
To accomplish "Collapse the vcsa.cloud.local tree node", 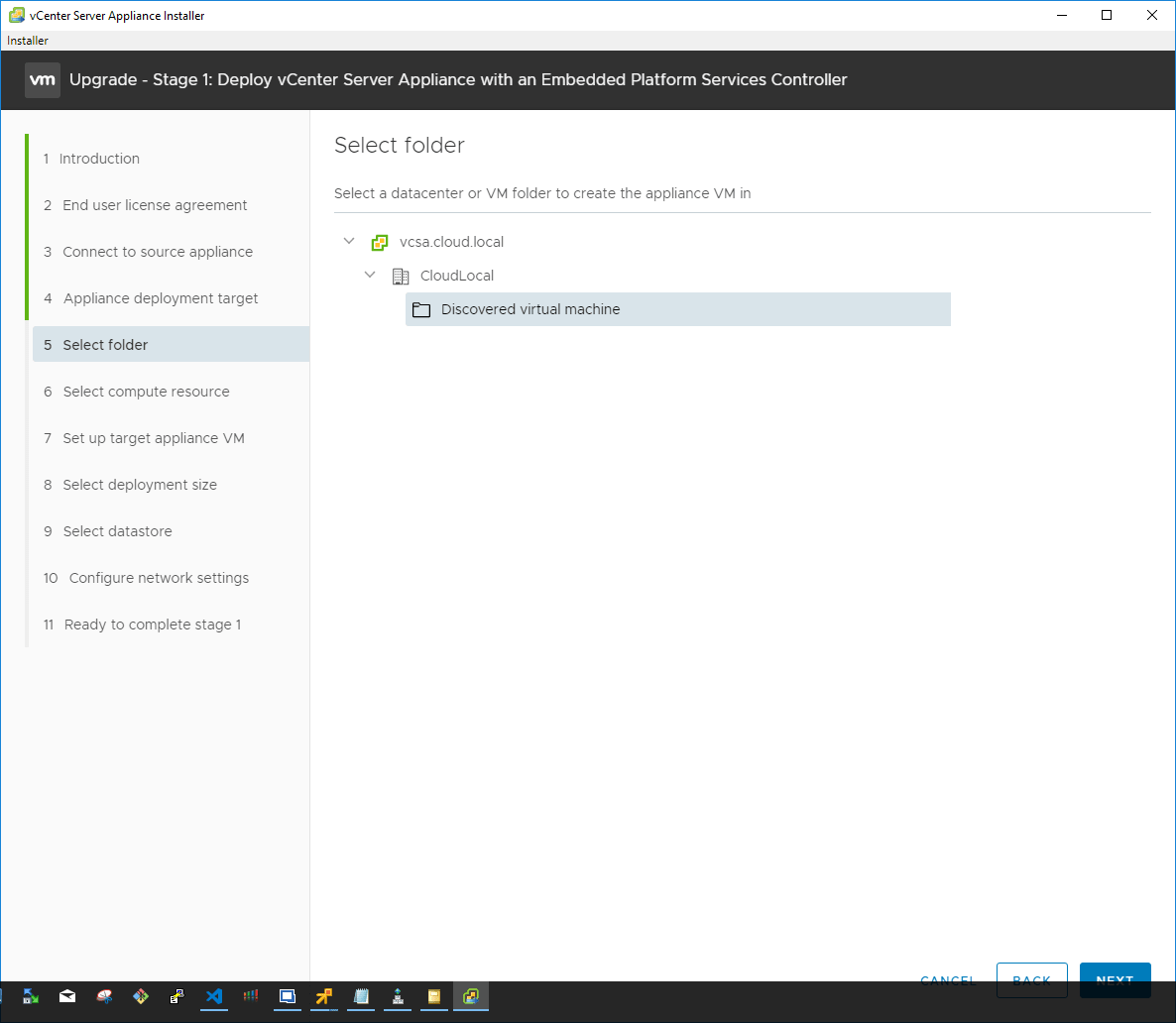I will [x=349, y=242].
